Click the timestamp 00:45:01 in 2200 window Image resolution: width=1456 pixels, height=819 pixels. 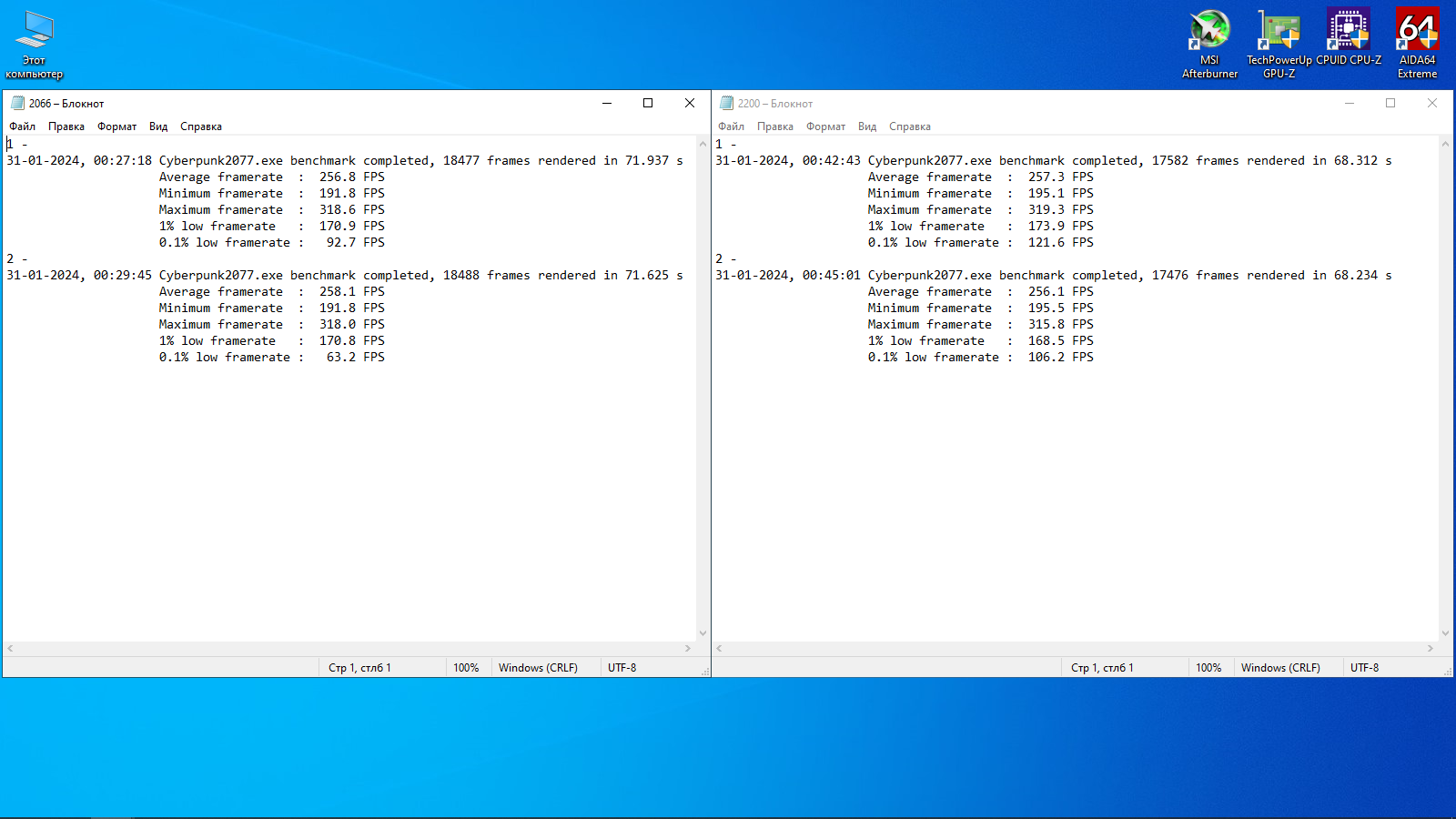(832, 275)
